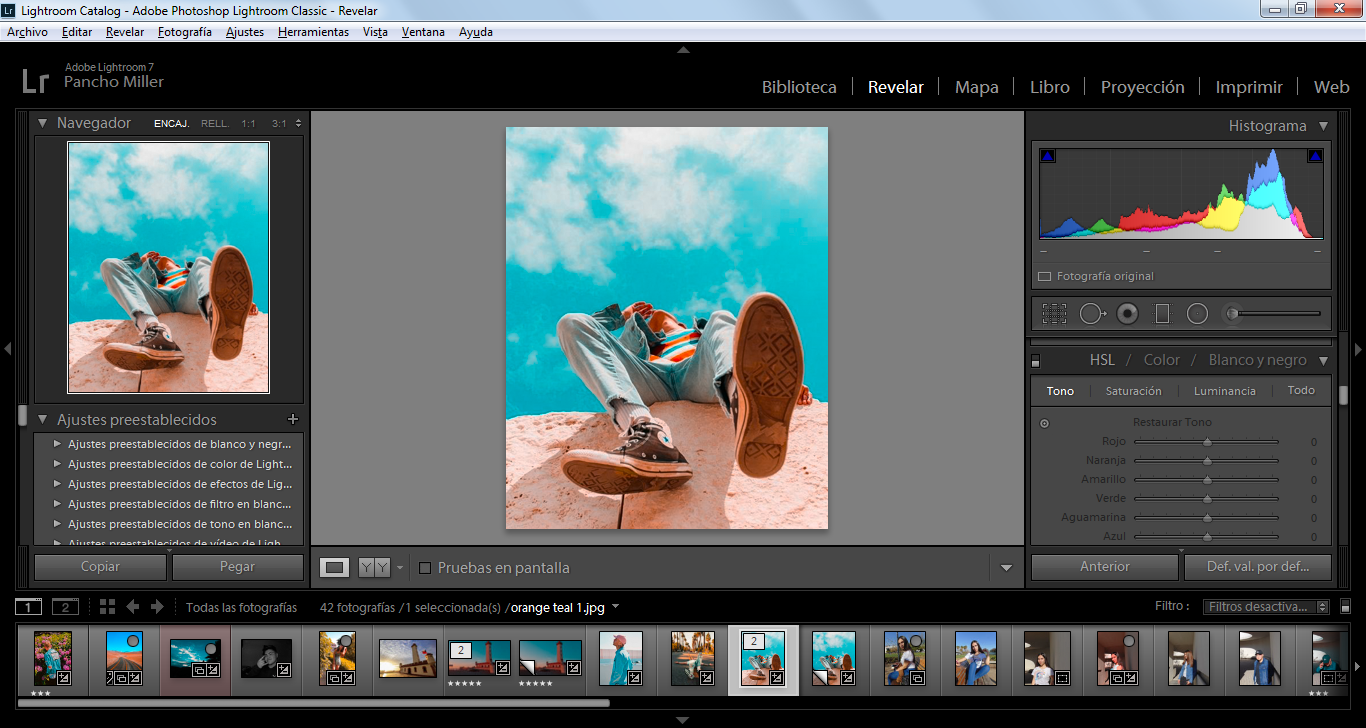Select the Spot Removal tool
This screenshot has width=1366, height=728.
[x=1092, y=314]
